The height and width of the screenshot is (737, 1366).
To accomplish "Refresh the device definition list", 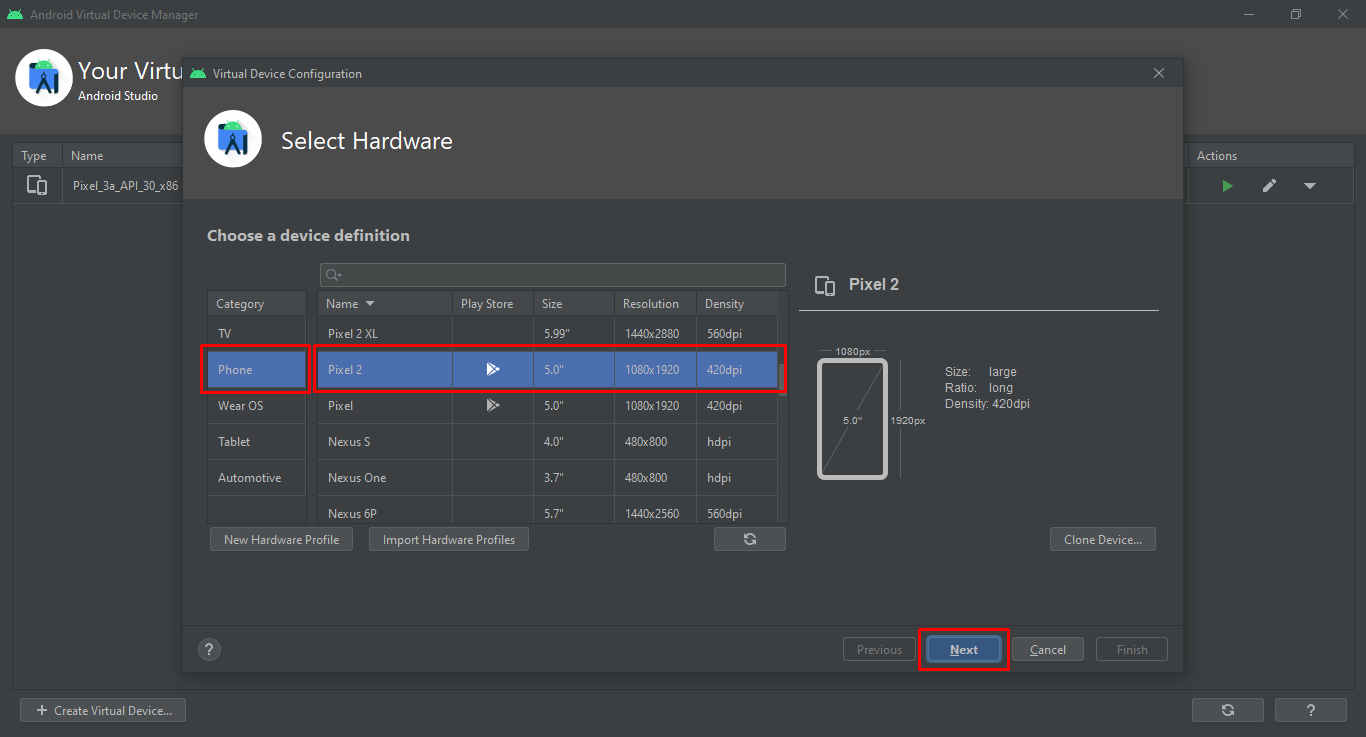I will click(750, 539).
